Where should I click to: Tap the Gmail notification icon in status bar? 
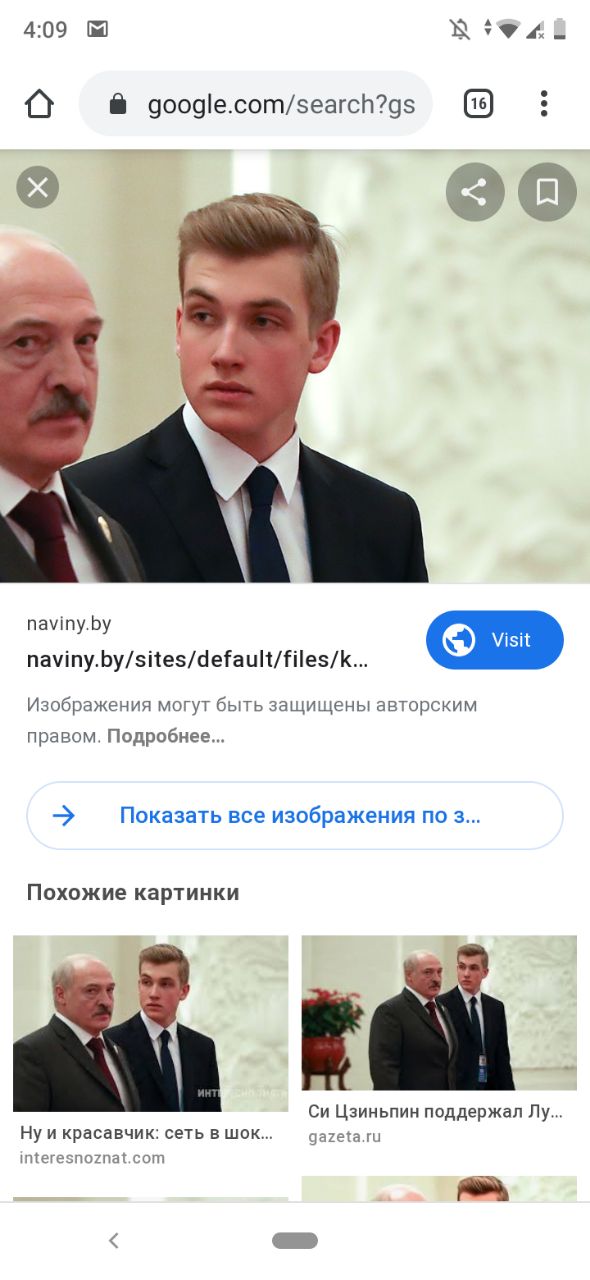click(x=97, y=30)
